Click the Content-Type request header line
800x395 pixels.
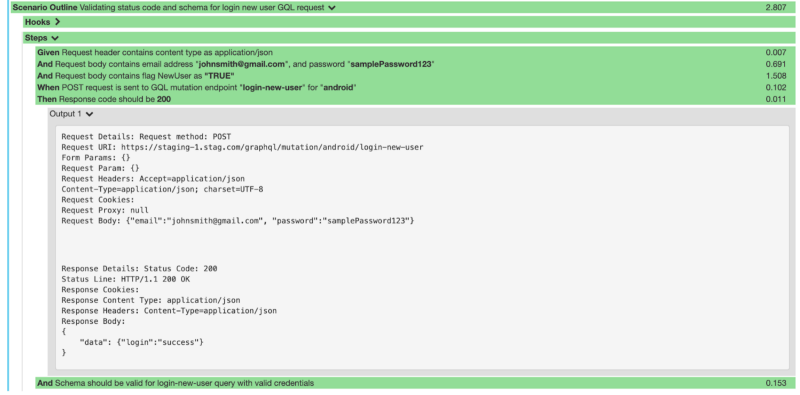click(x=162, y=189)
